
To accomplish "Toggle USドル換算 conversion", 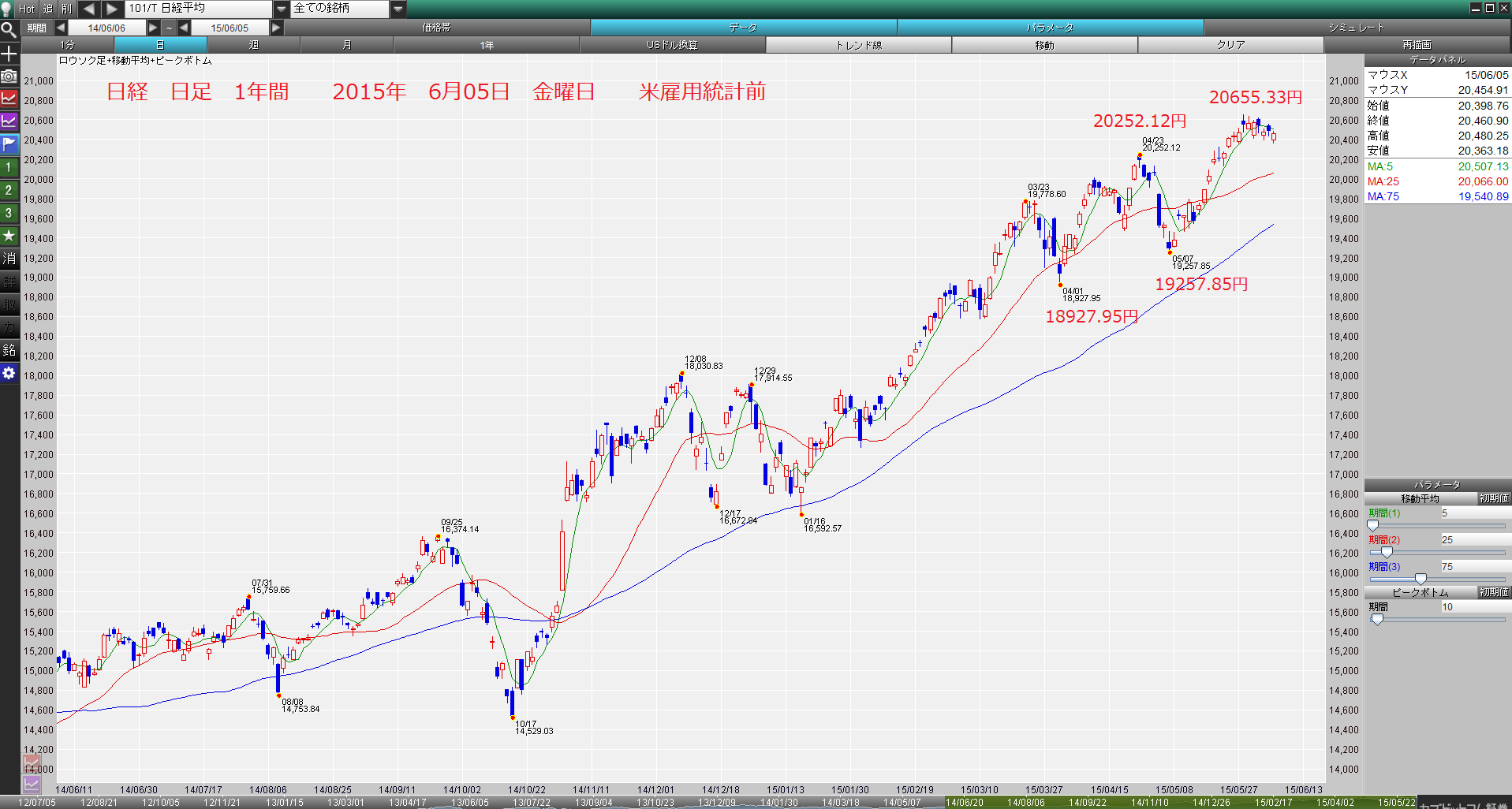I will (672, 45).
